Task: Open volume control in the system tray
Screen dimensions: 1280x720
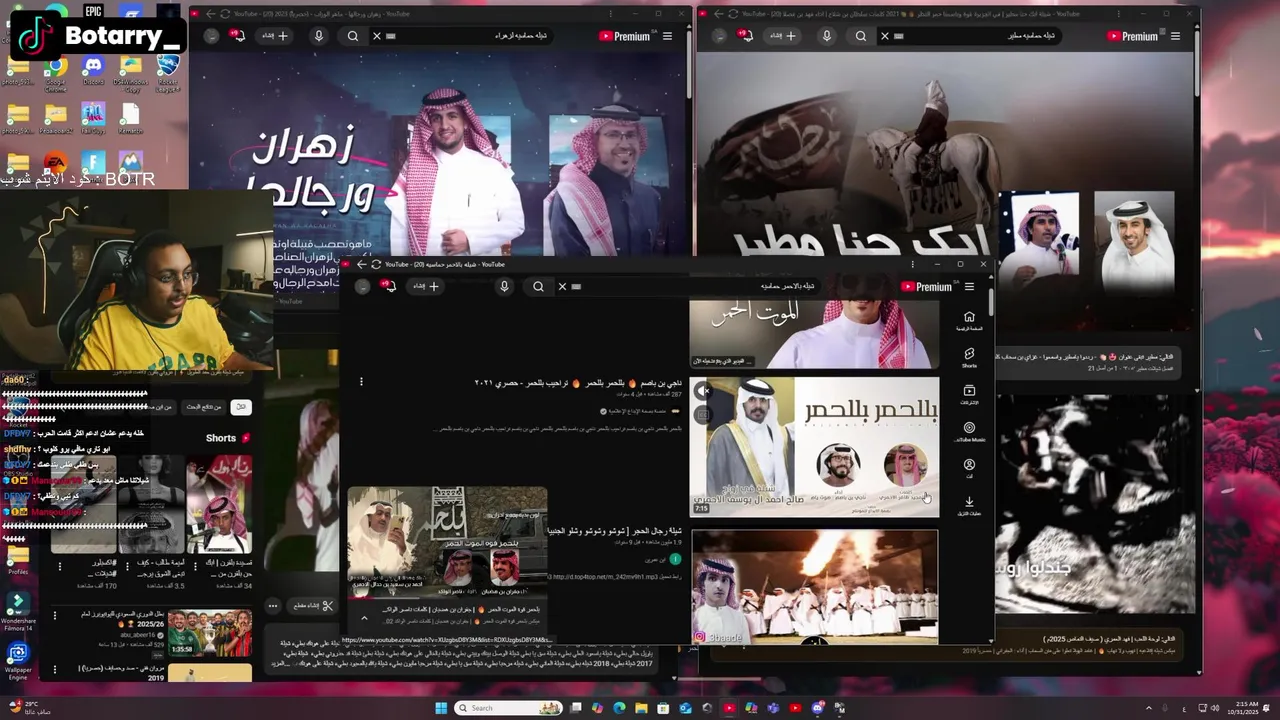Action: pos(1214,708)
